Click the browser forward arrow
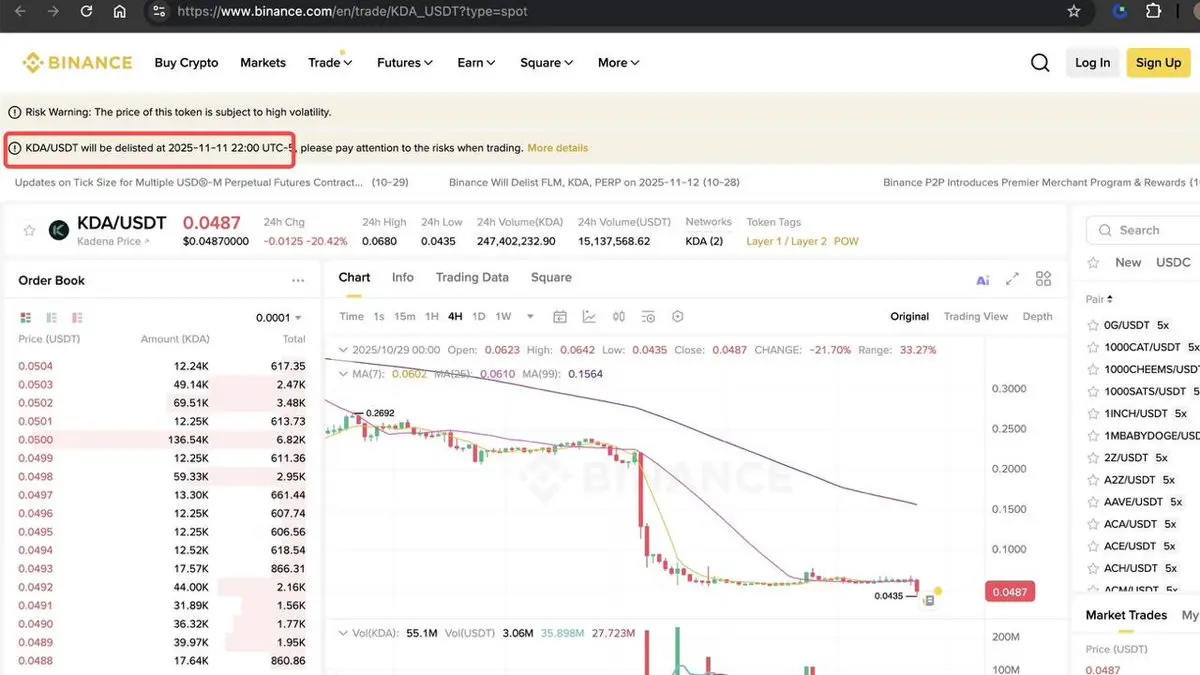This screenshot has width=1200, height=675. tap(54, 12)
